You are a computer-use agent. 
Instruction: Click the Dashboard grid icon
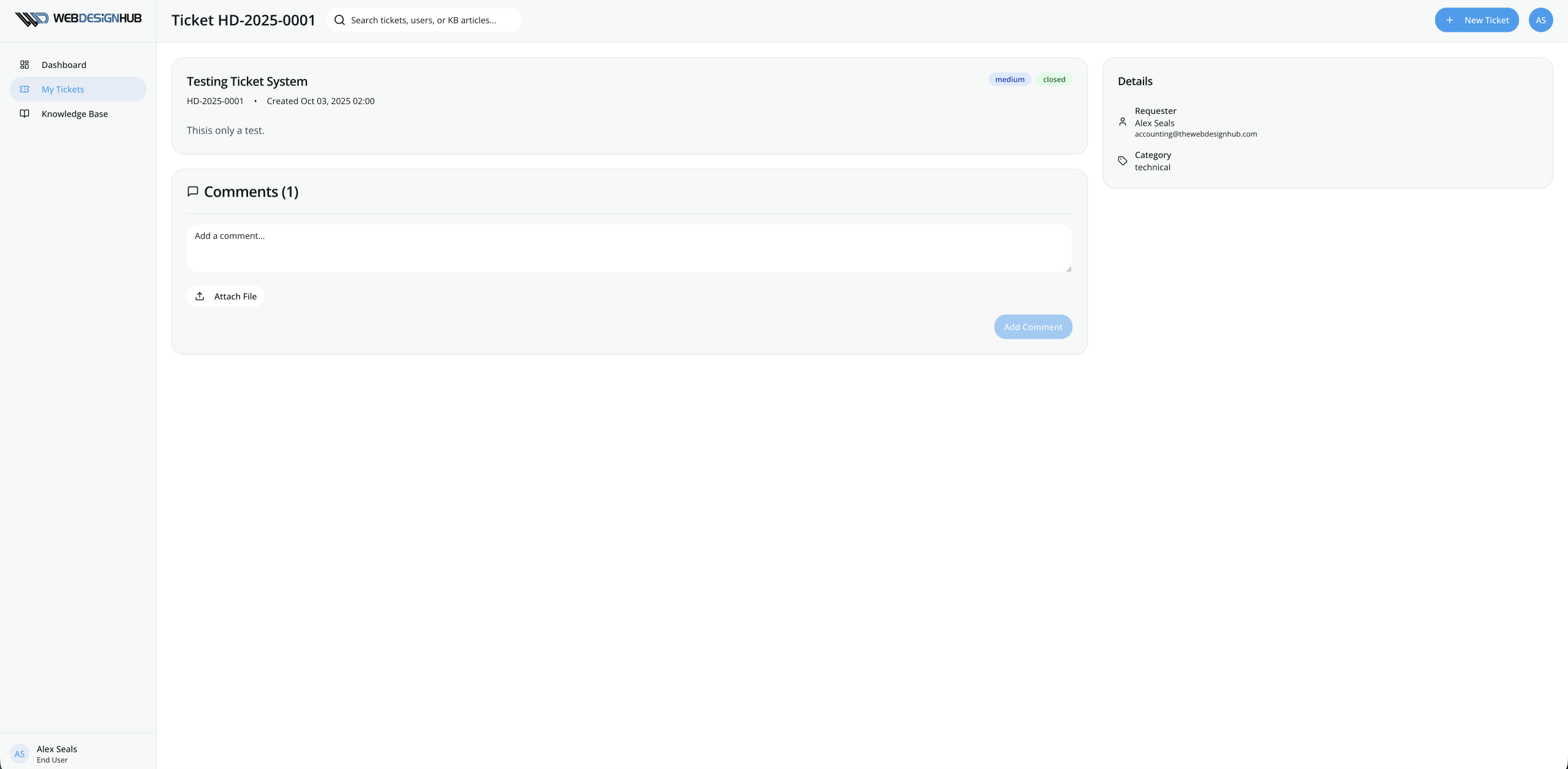tap(24, 65)
